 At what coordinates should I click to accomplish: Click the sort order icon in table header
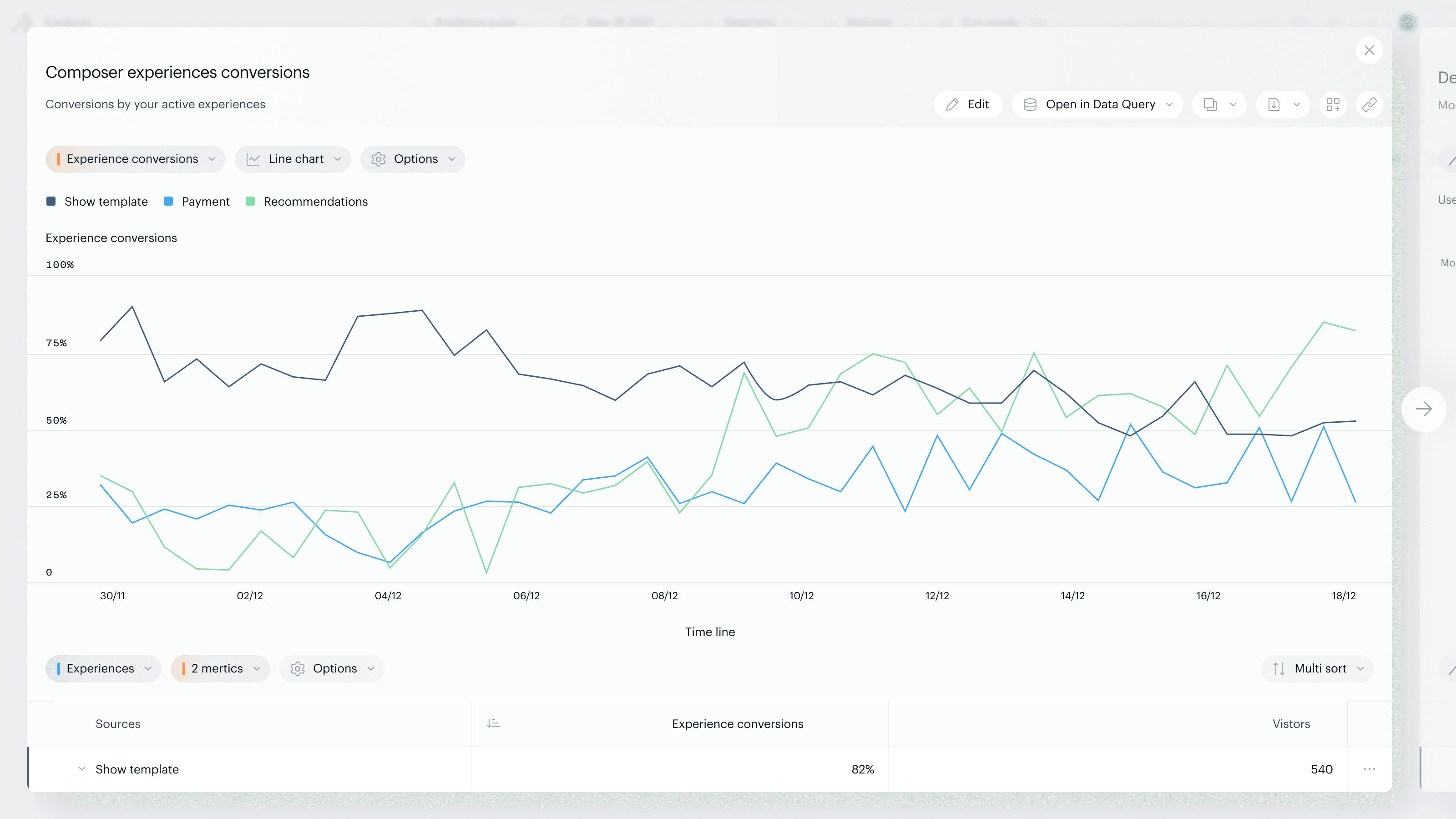pyautogui.click(x=493, y=723)
